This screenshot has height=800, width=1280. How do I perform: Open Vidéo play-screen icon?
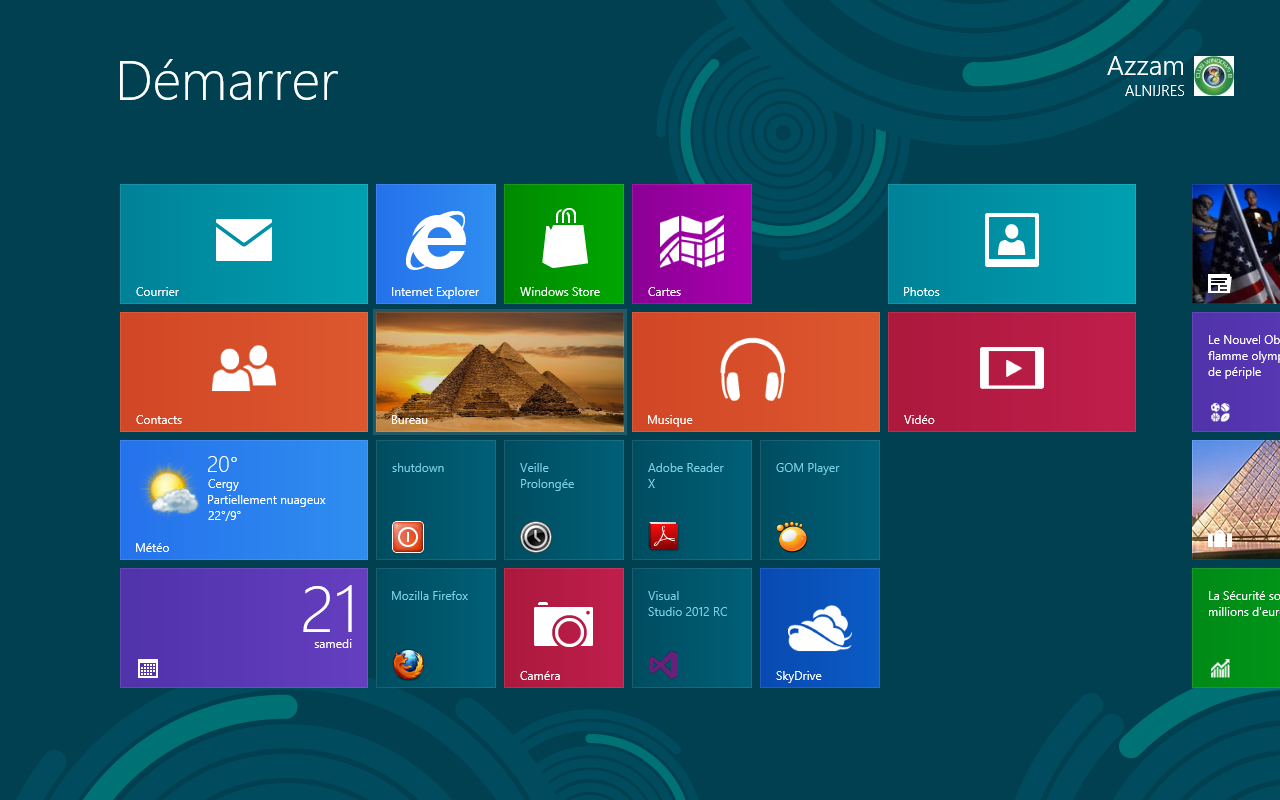[x=1012, y=368]
